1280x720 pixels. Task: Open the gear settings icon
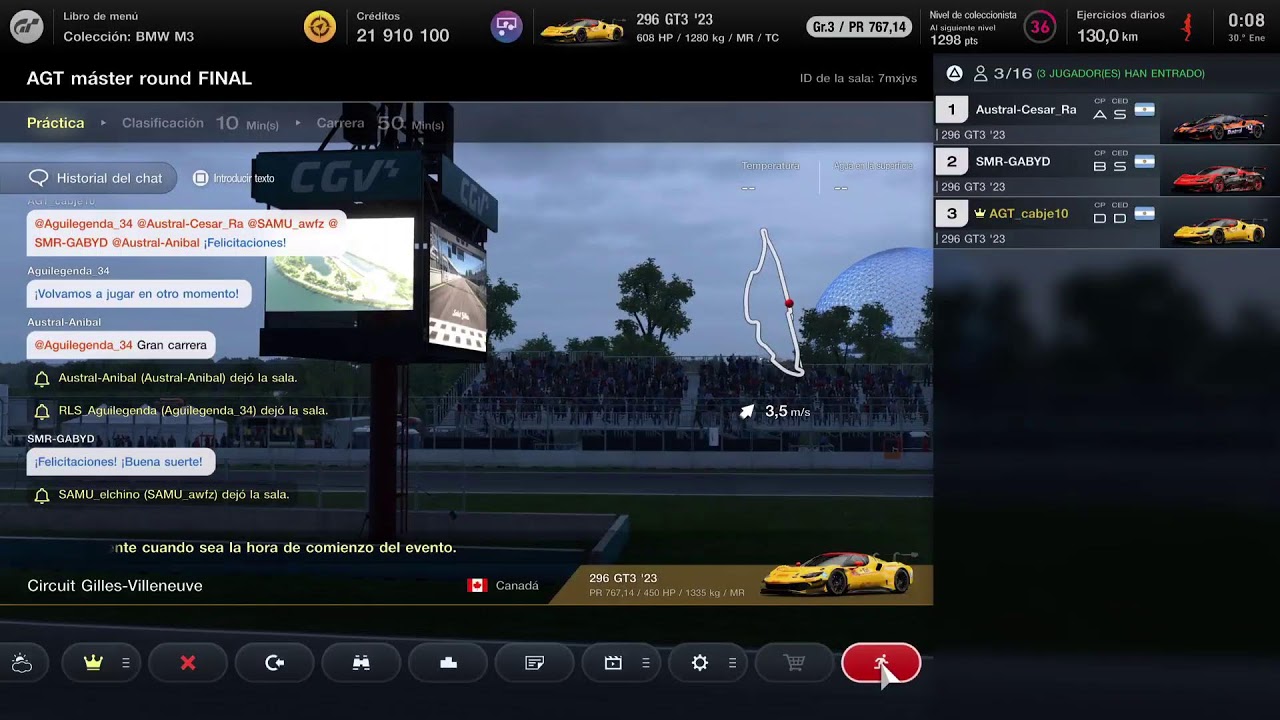pos(708,663)
